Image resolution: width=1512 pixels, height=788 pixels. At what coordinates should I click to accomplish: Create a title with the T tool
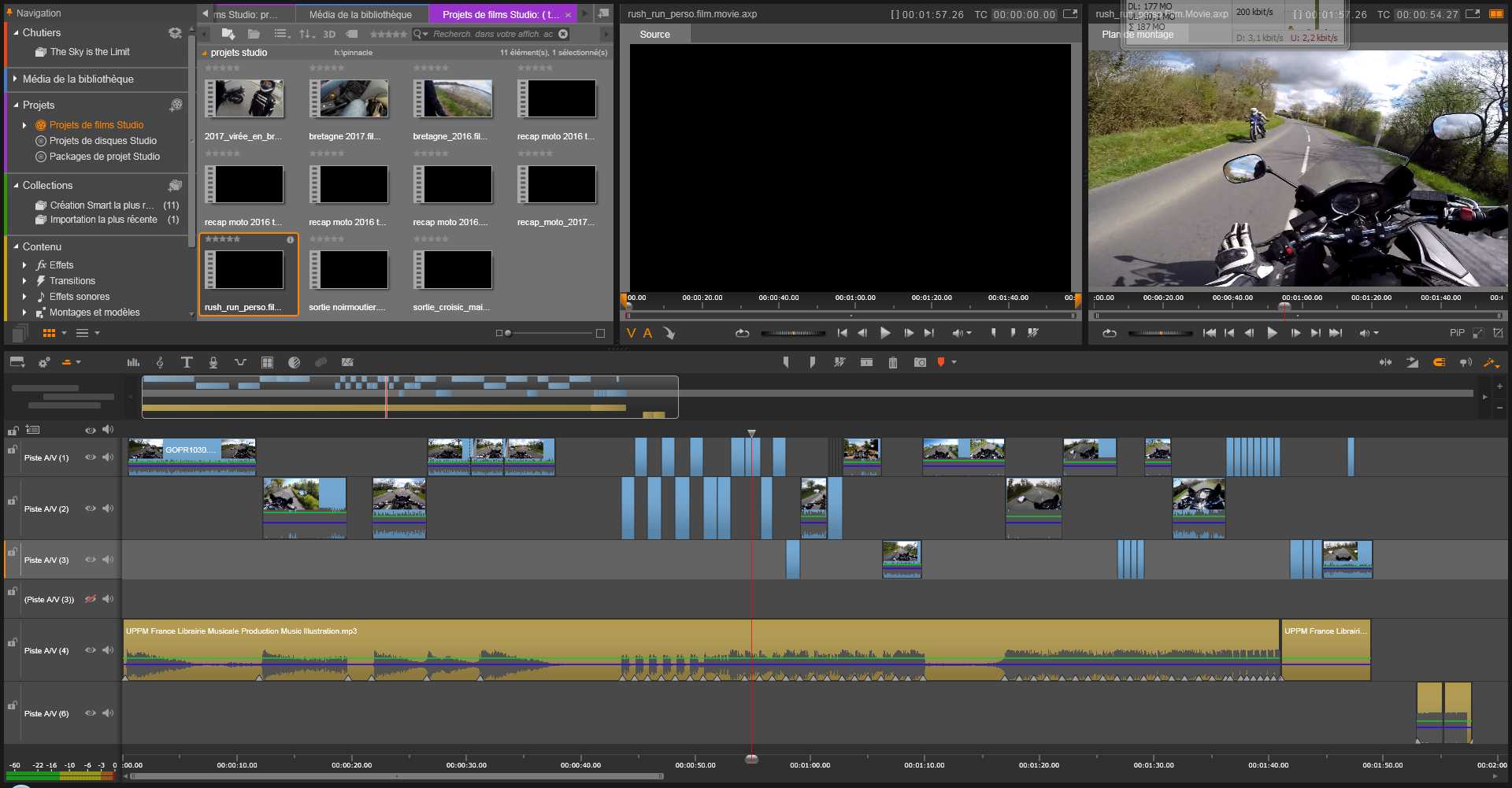pyautogui.click(x=187, y=362)
